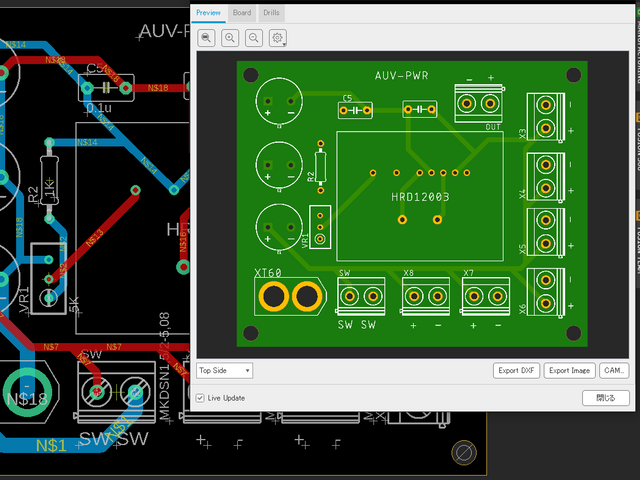Image resolution: width=640 pixels, height=480 pixels.
Task: Click the left XT60 pad in the preview
Action: tap(273, 296)
